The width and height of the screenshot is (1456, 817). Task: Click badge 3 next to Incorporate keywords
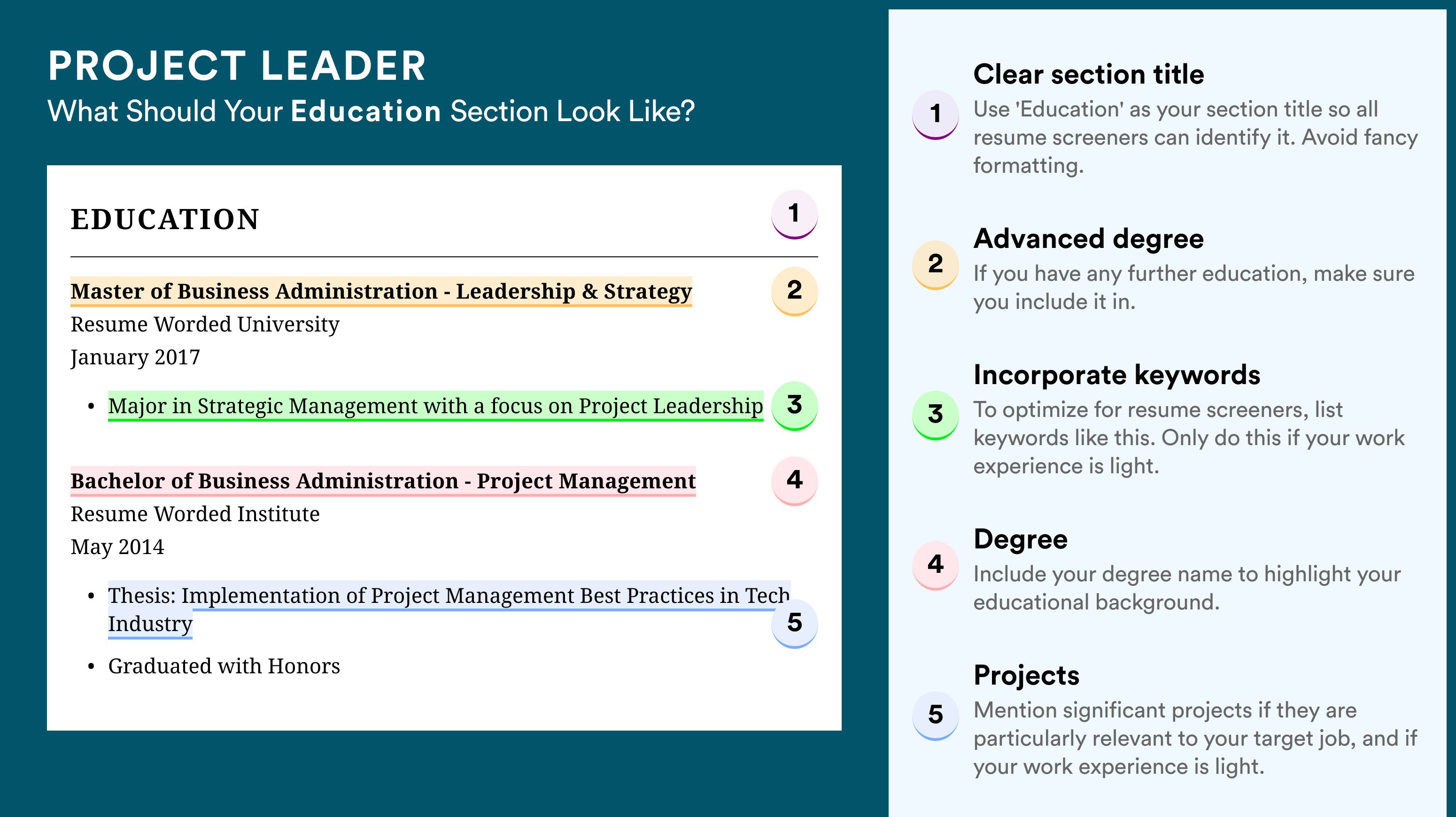[936, 415]
